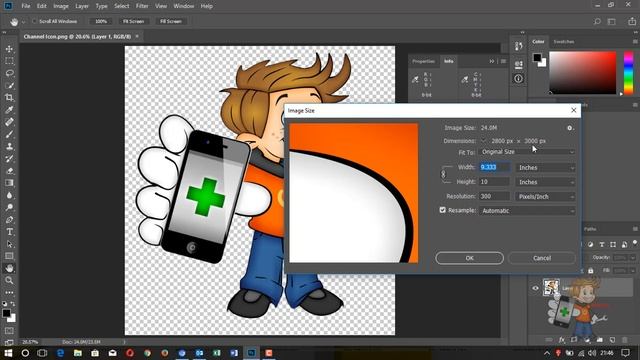Image resolution: width=640 pixels, height=360 pixels.
Task: Open the Fit To dropdown
Action: click(527, 152)
